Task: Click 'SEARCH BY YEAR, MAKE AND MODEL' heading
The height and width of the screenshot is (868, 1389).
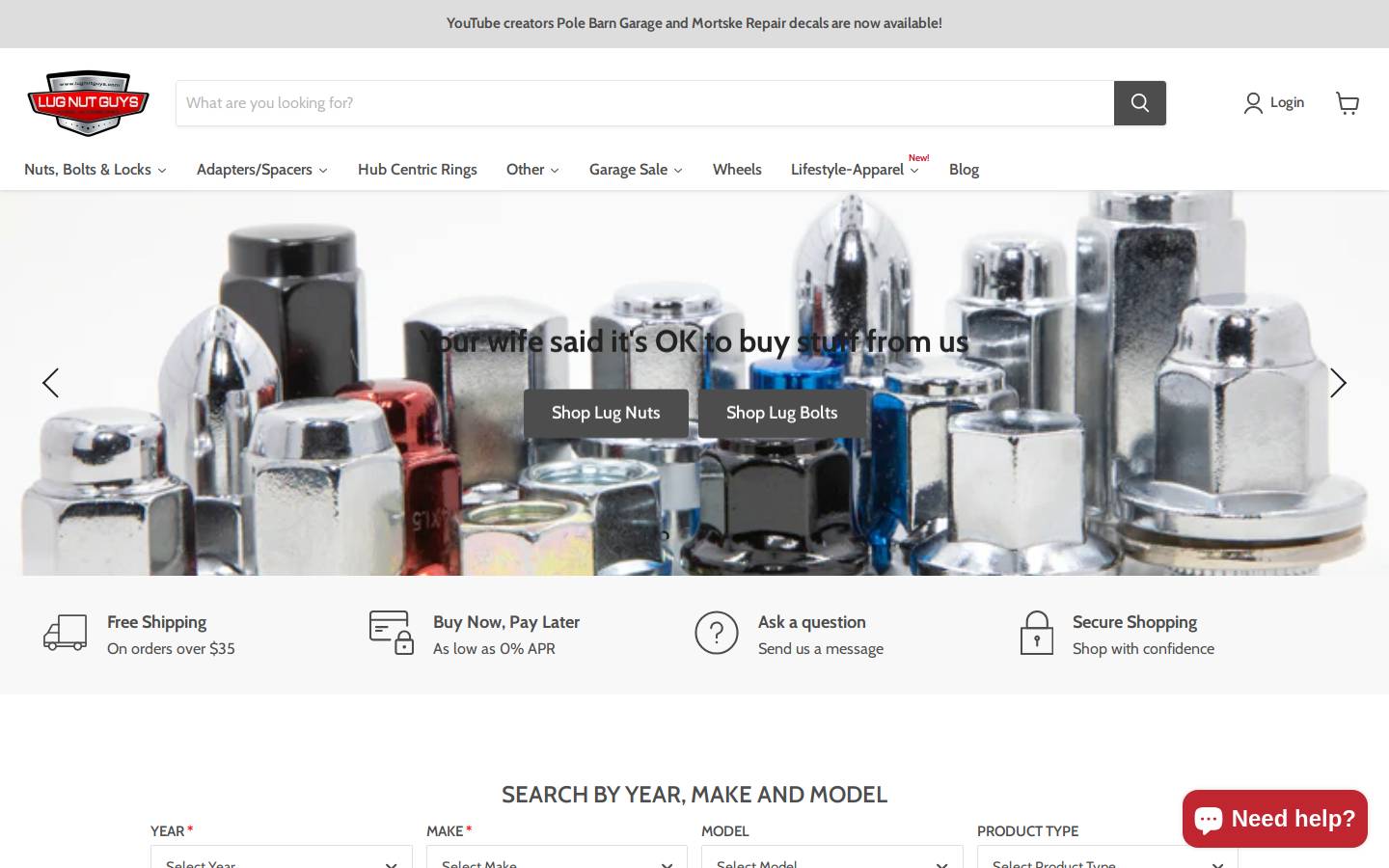Action: 694,795
